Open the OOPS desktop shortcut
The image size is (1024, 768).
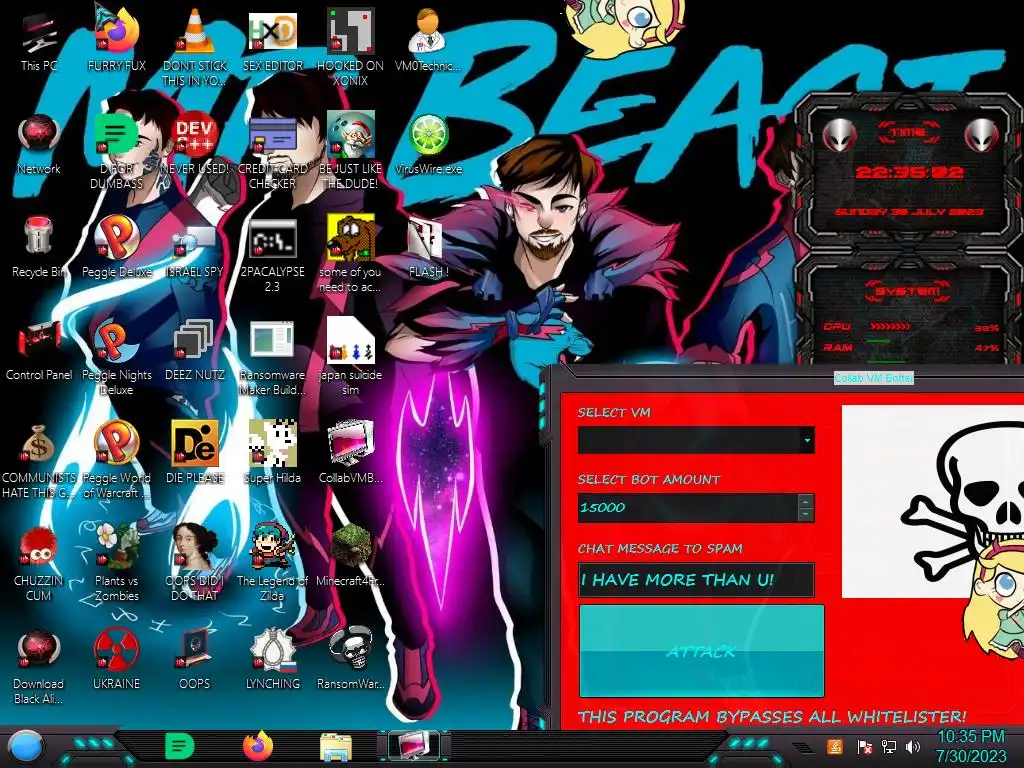coord(195,660)
